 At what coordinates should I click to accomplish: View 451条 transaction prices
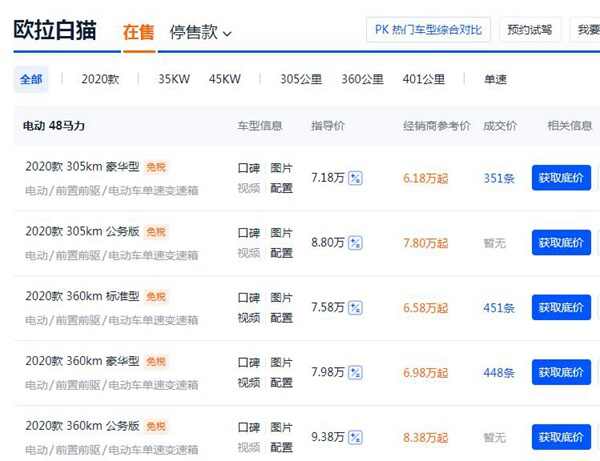[499, 308]
